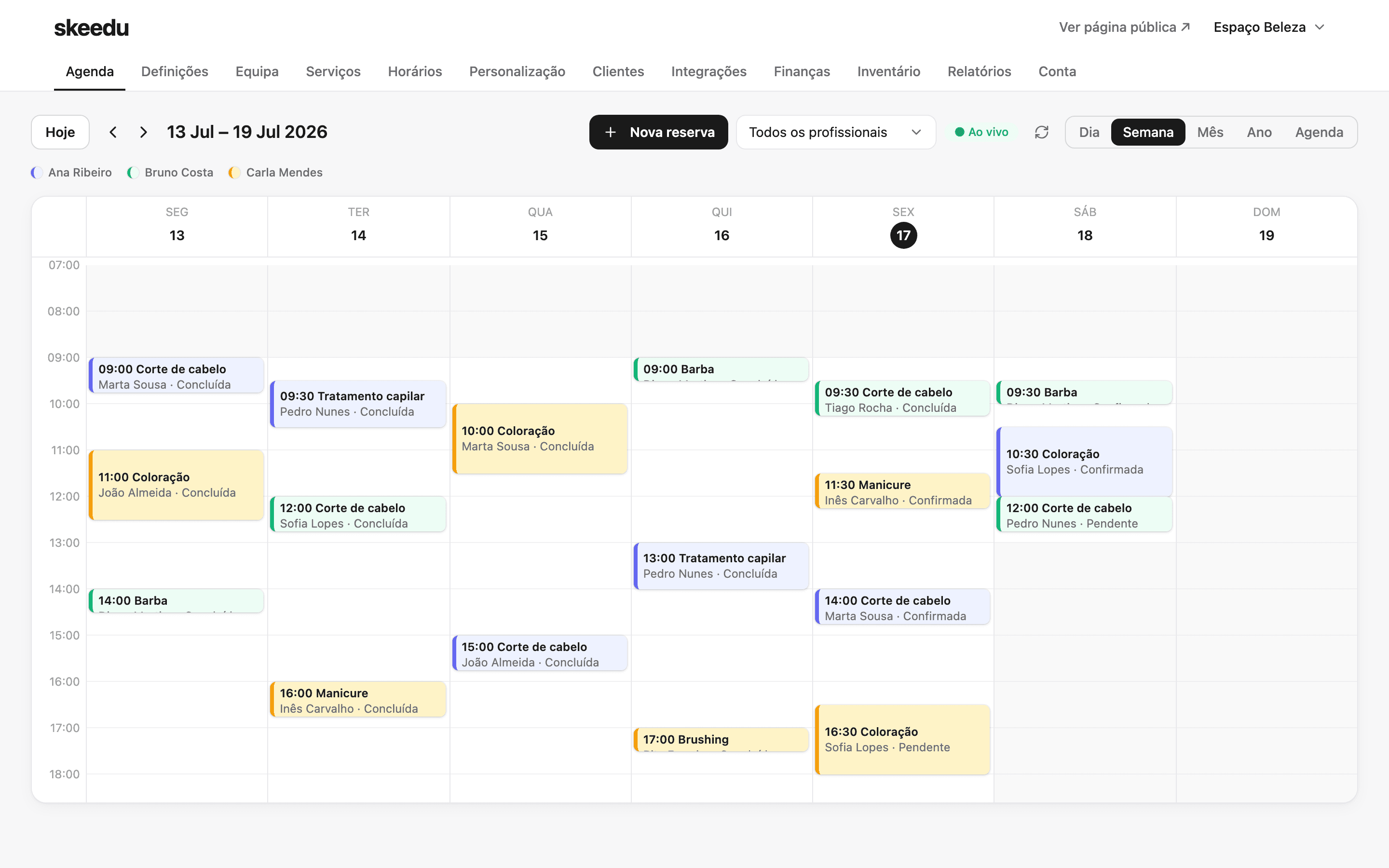Open 17:00 Brushing booking

click(721, 740)
